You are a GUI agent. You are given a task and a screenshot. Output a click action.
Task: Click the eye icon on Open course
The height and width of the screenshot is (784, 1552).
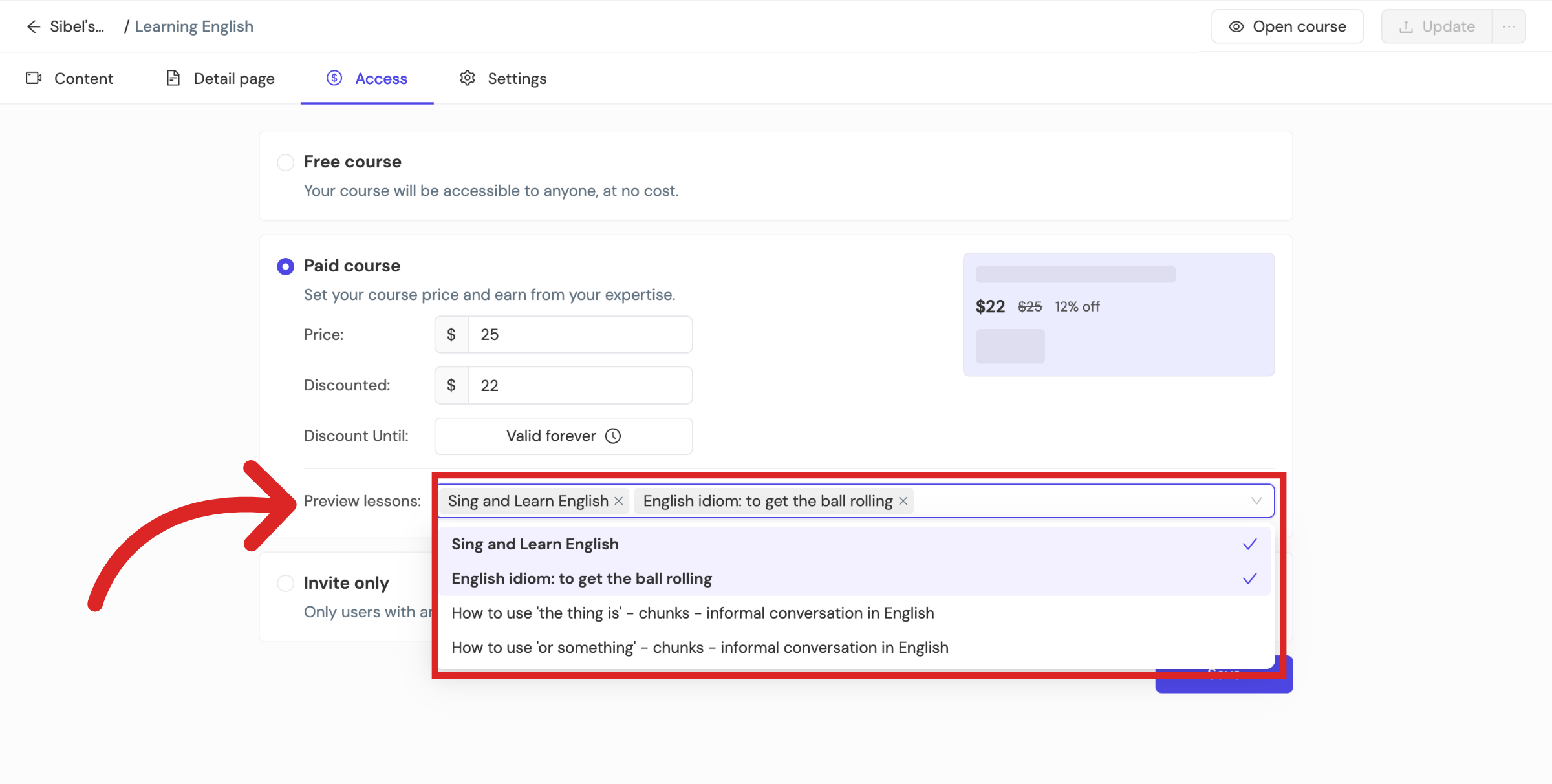coord(1236,26)
